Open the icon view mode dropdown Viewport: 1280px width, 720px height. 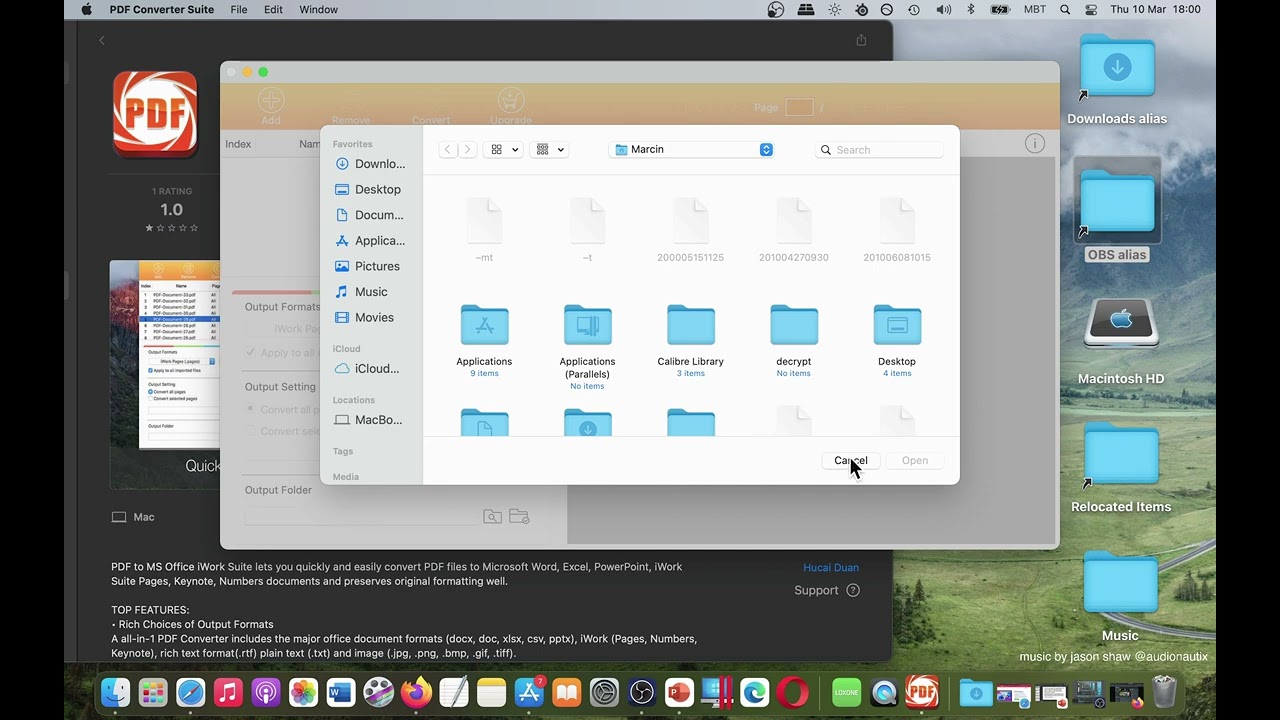pos(504,149)
